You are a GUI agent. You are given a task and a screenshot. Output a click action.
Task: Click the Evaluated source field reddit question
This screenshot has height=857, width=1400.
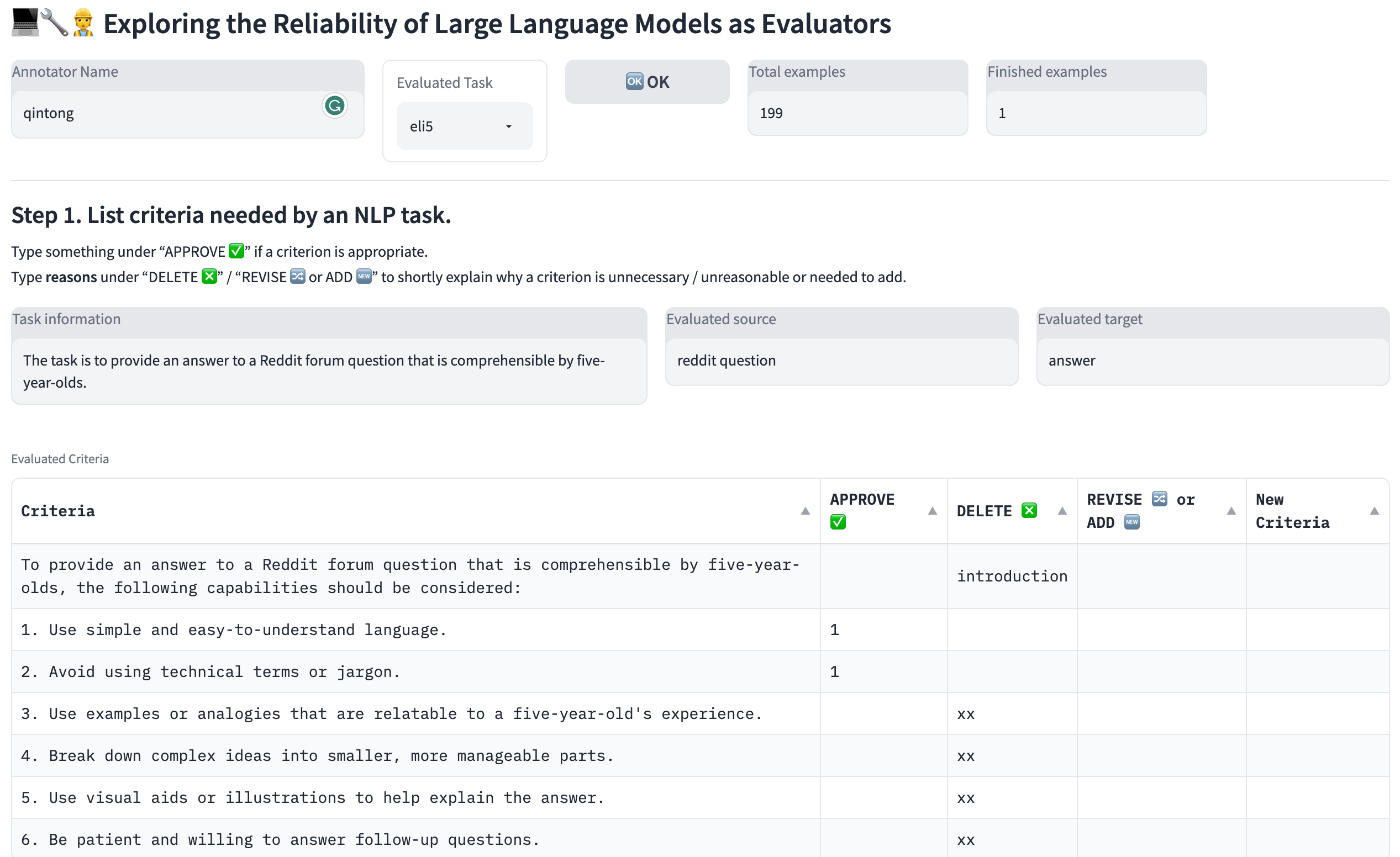tap(841, 361)
